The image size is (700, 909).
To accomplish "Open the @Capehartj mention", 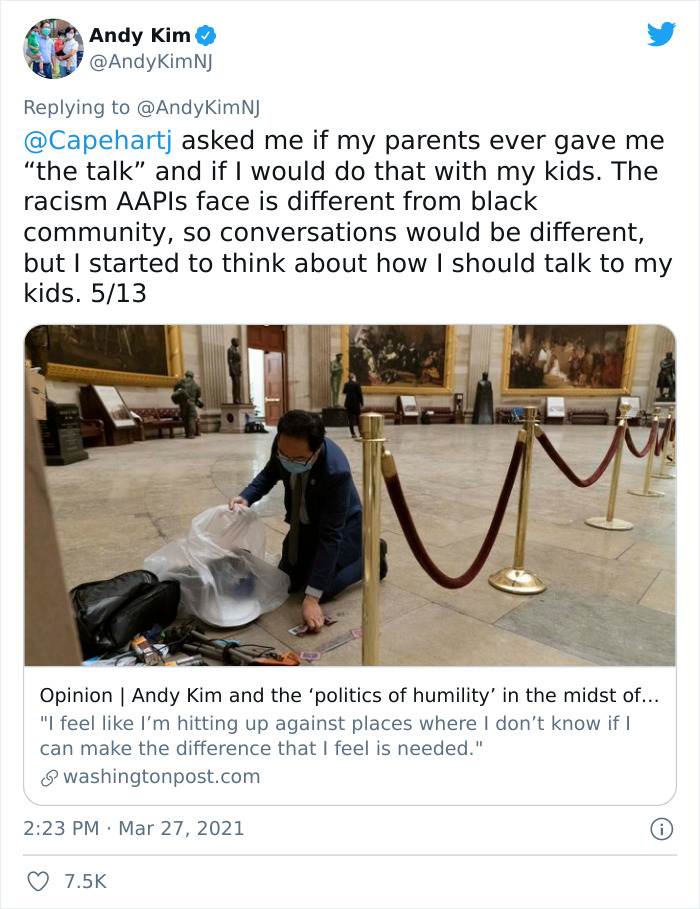I will pos(98,141).
